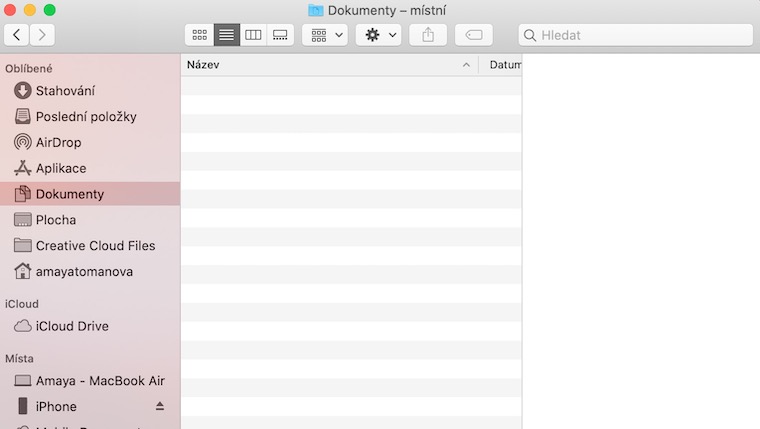Click the Share toolbar button
Viewport: 760px width, 429px height.
[428, 35]
